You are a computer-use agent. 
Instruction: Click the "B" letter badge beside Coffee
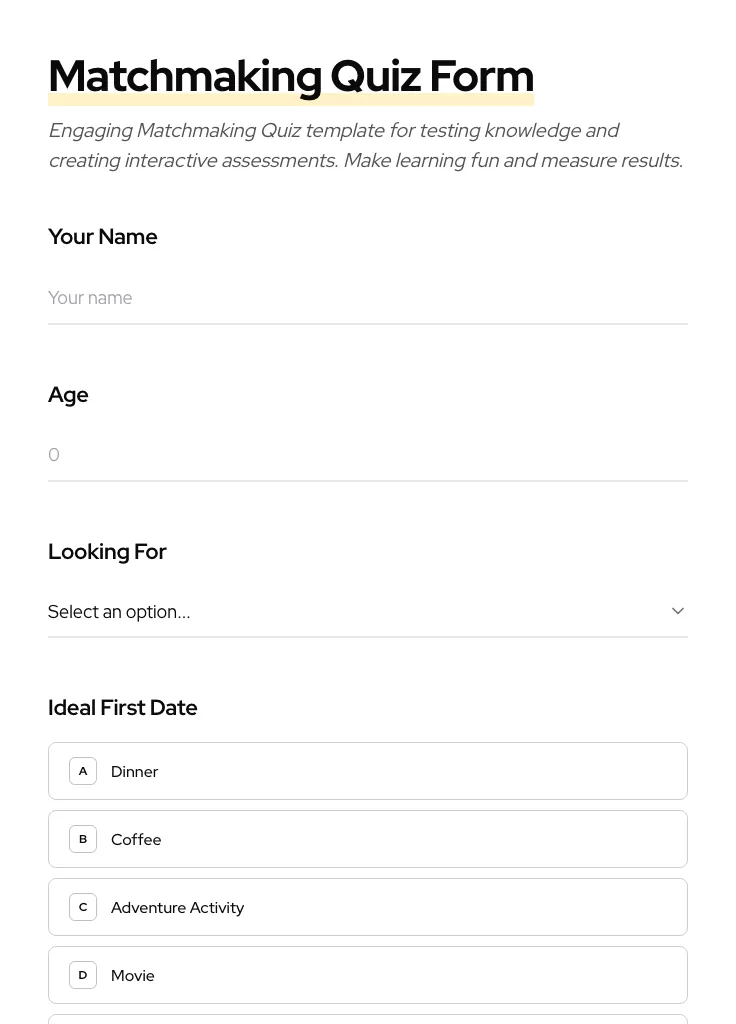(x=83, y=839)
